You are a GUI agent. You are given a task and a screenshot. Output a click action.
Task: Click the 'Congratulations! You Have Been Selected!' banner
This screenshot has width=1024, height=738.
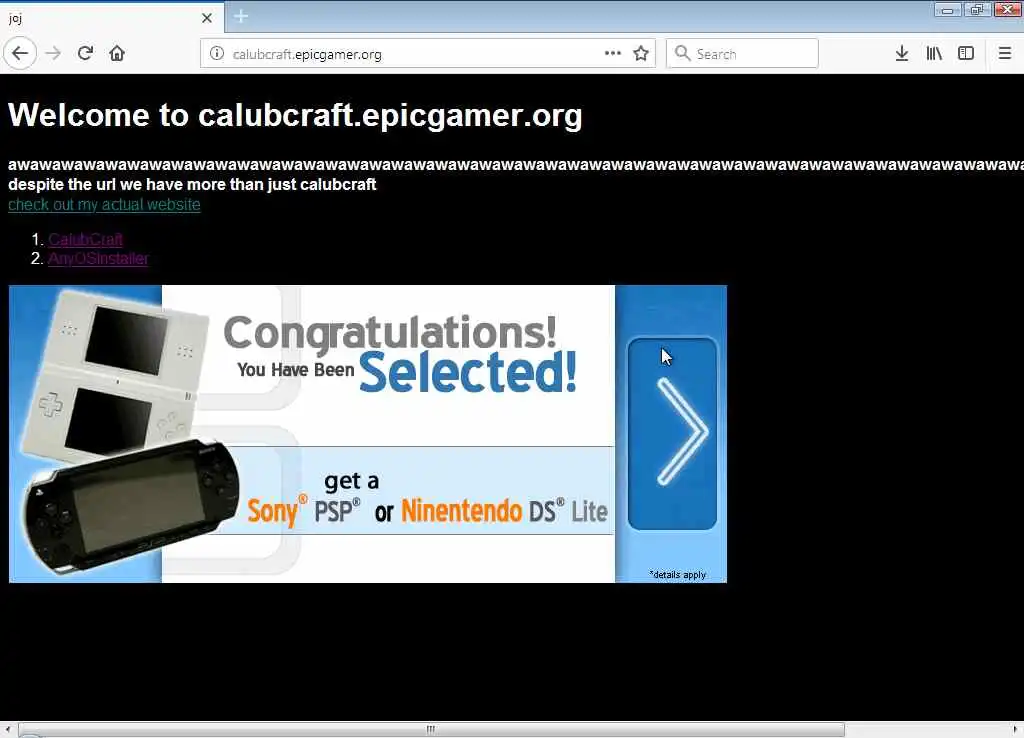pos(400,354)
